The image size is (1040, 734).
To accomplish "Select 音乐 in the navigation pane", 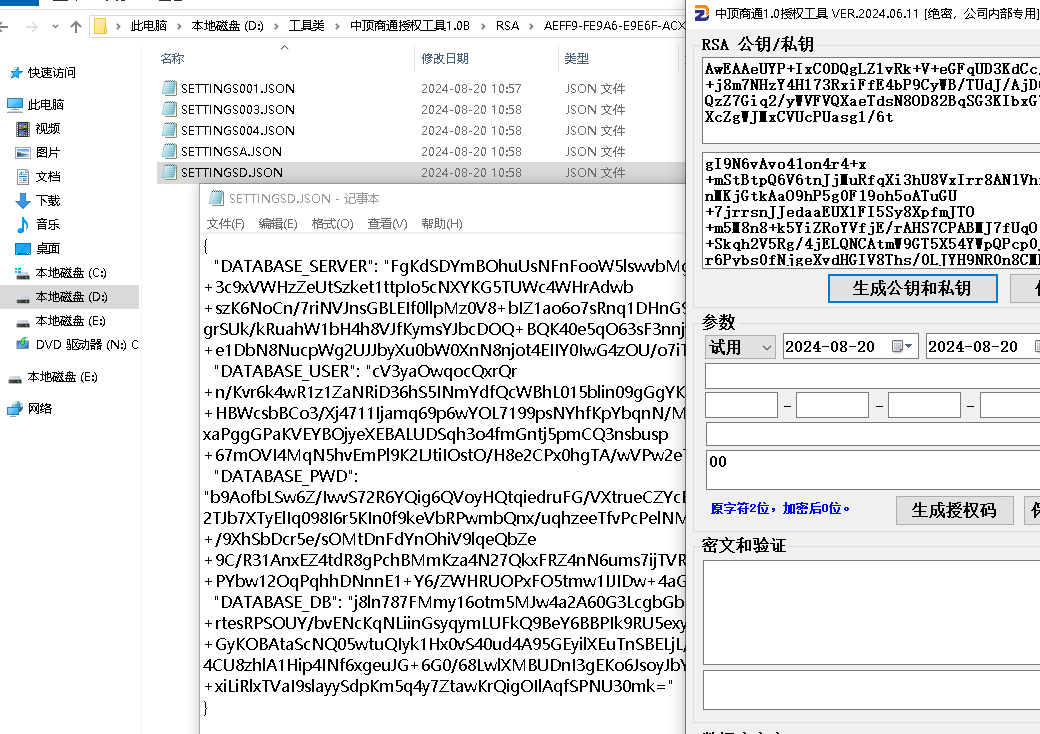I will click(x=48, y=224).
